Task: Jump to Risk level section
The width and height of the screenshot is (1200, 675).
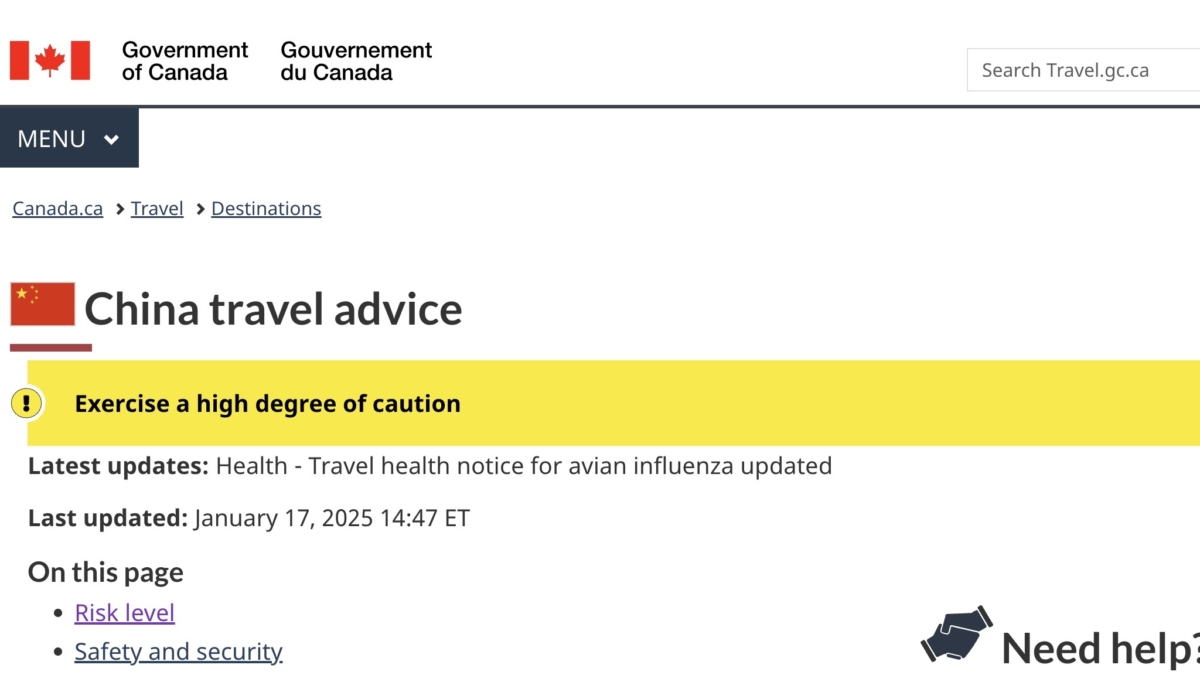Action: 125,613
